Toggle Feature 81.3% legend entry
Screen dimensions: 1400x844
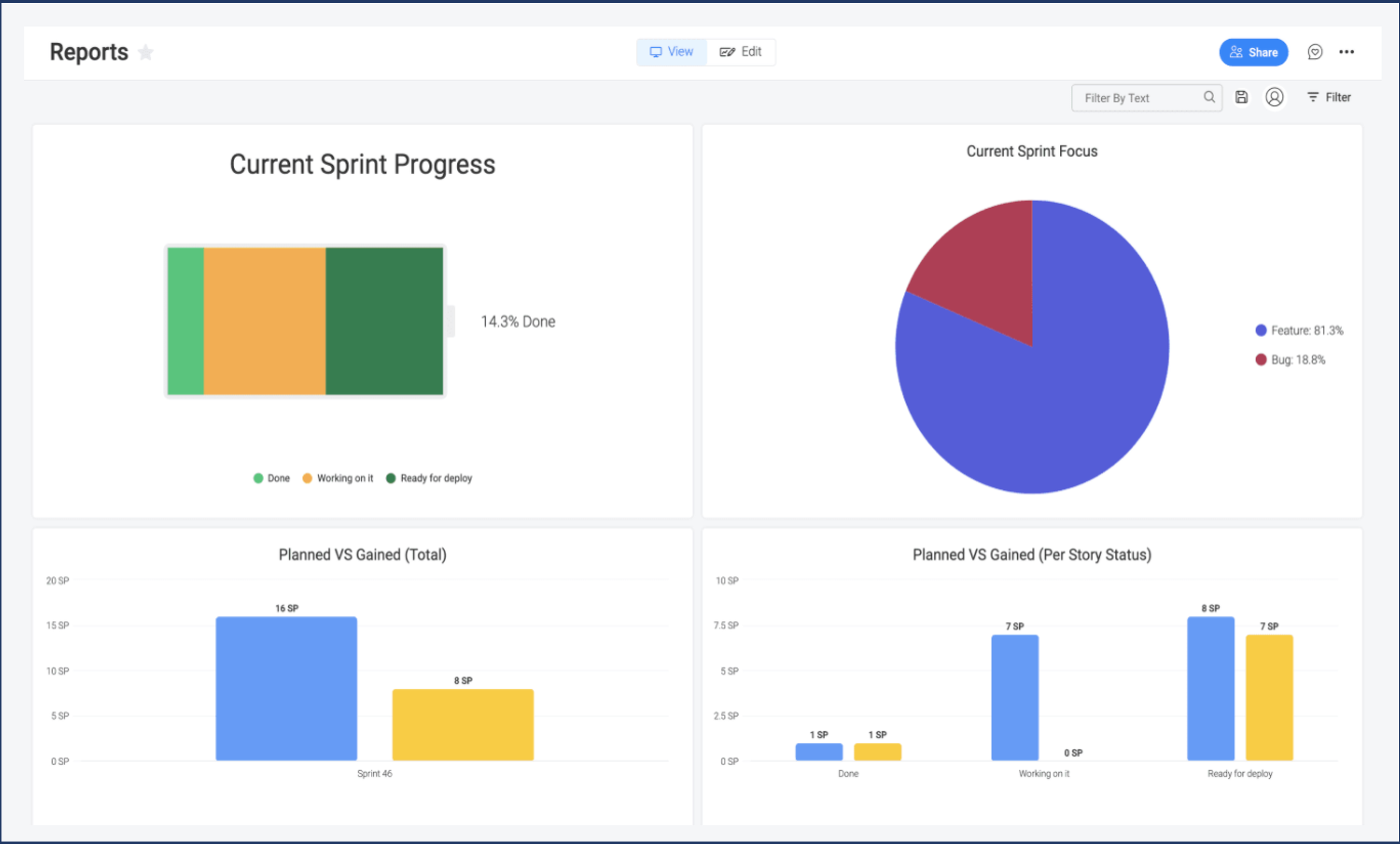1300,331
